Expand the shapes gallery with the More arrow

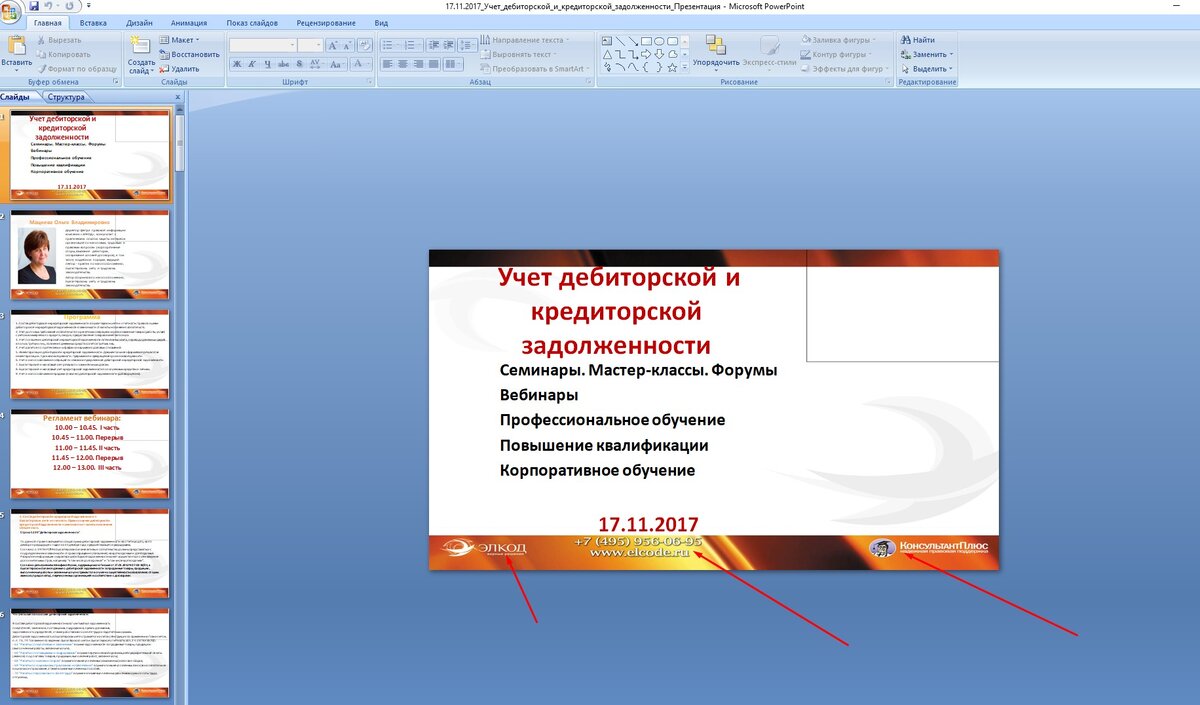[x=685, y=67]
